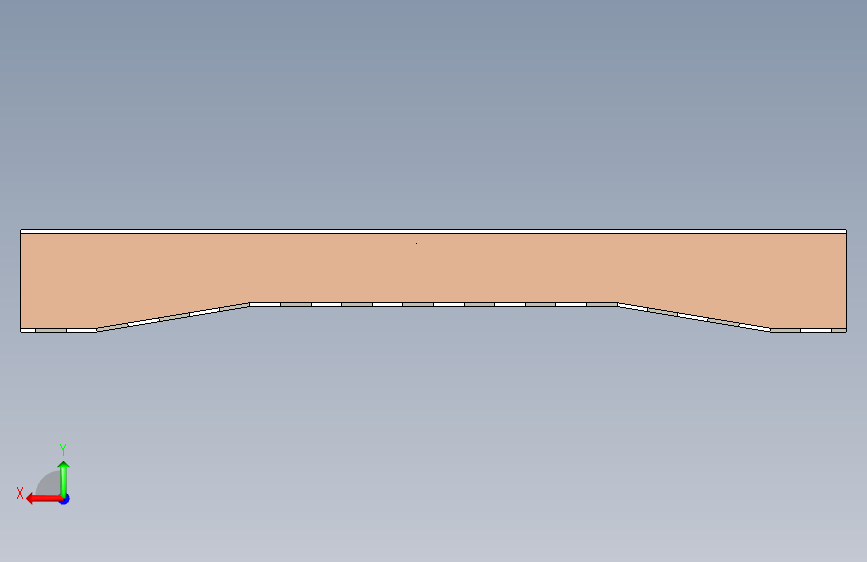Screen dimensions: 867x562
Task: Click the gray view-plane quadrant of the triad
Action: [48, 483]
